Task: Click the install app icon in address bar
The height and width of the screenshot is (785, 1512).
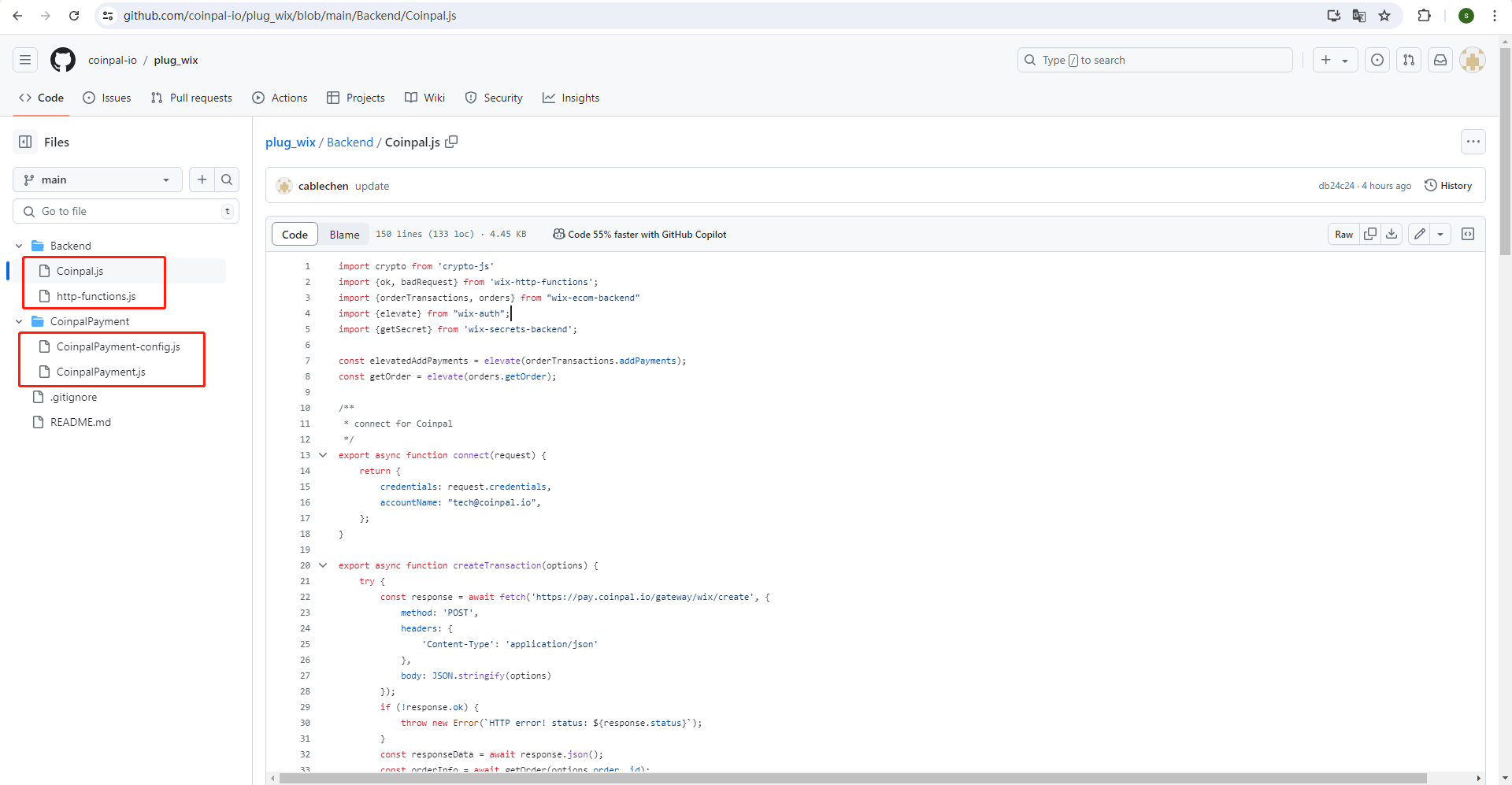Action: pos(1334,16)
